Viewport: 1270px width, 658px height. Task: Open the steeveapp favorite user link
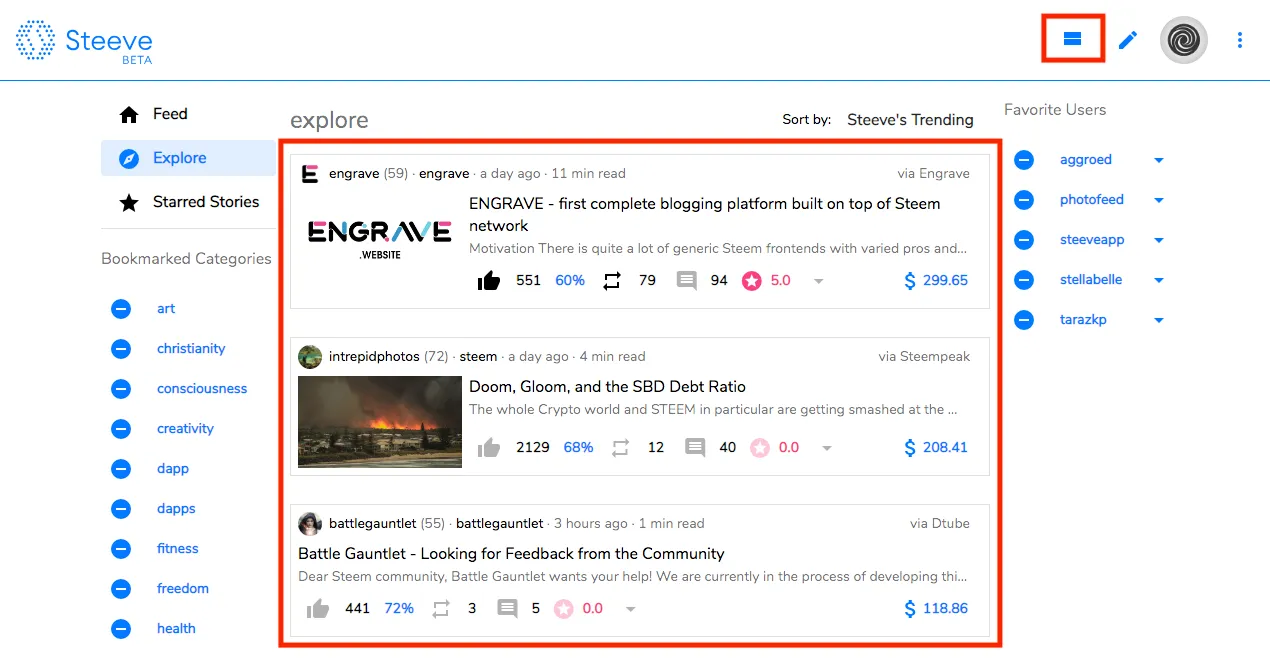pyautogui.click(x=1092, y=240)
